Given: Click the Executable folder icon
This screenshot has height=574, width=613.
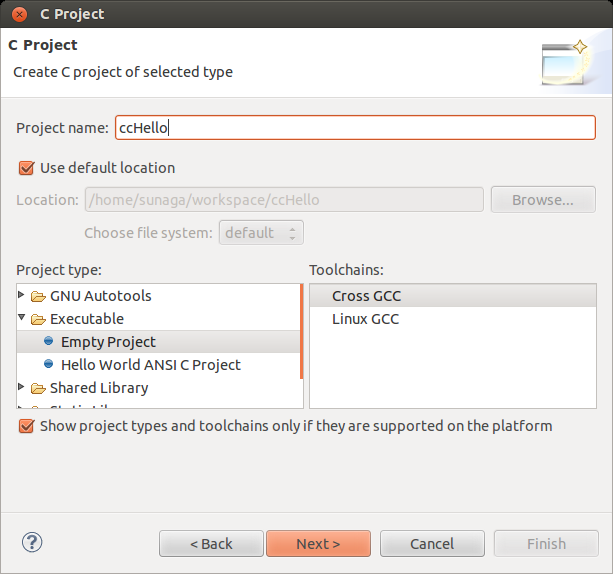Looking at the screenshot, I should (x=38, y=319).
